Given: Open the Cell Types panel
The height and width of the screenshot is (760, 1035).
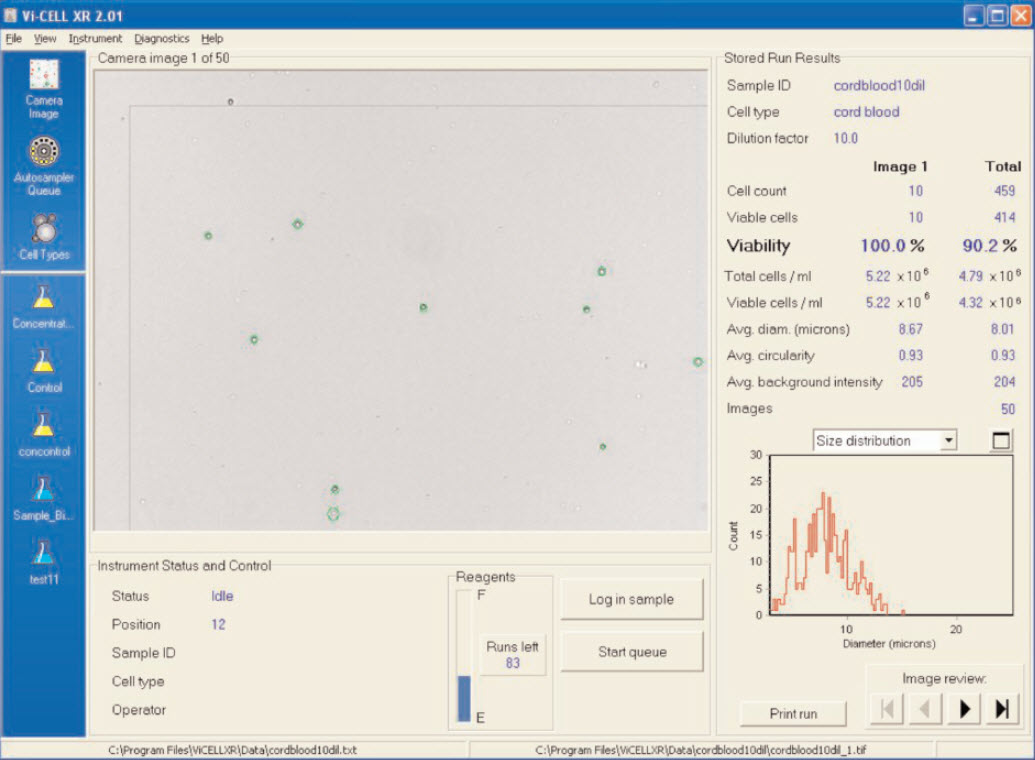Looking at the screenshot, I should pyautogui.click(x=44, y=237).
